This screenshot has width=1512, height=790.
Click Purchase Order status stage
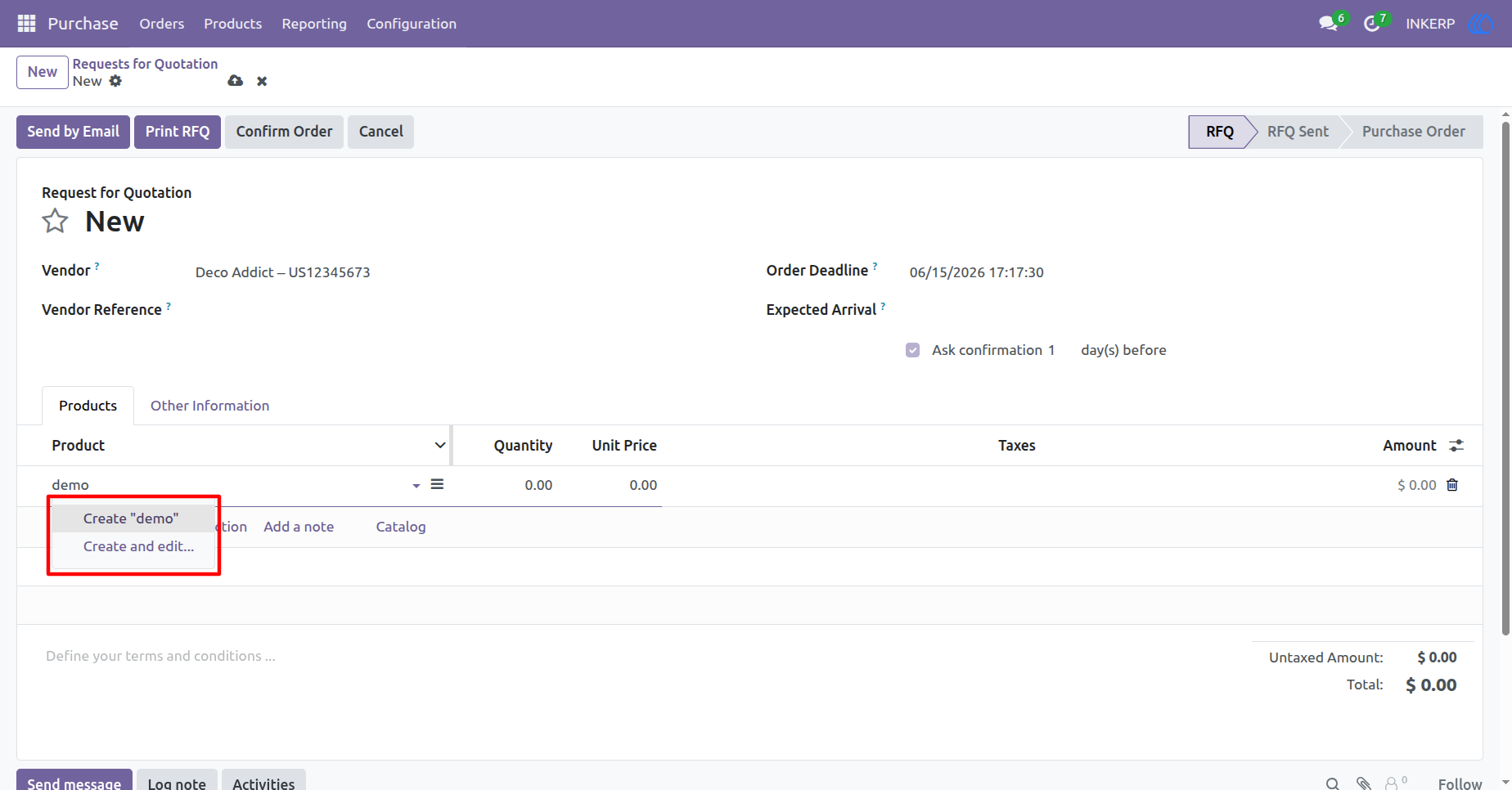pyautogui.click(x=1413, y=132)
